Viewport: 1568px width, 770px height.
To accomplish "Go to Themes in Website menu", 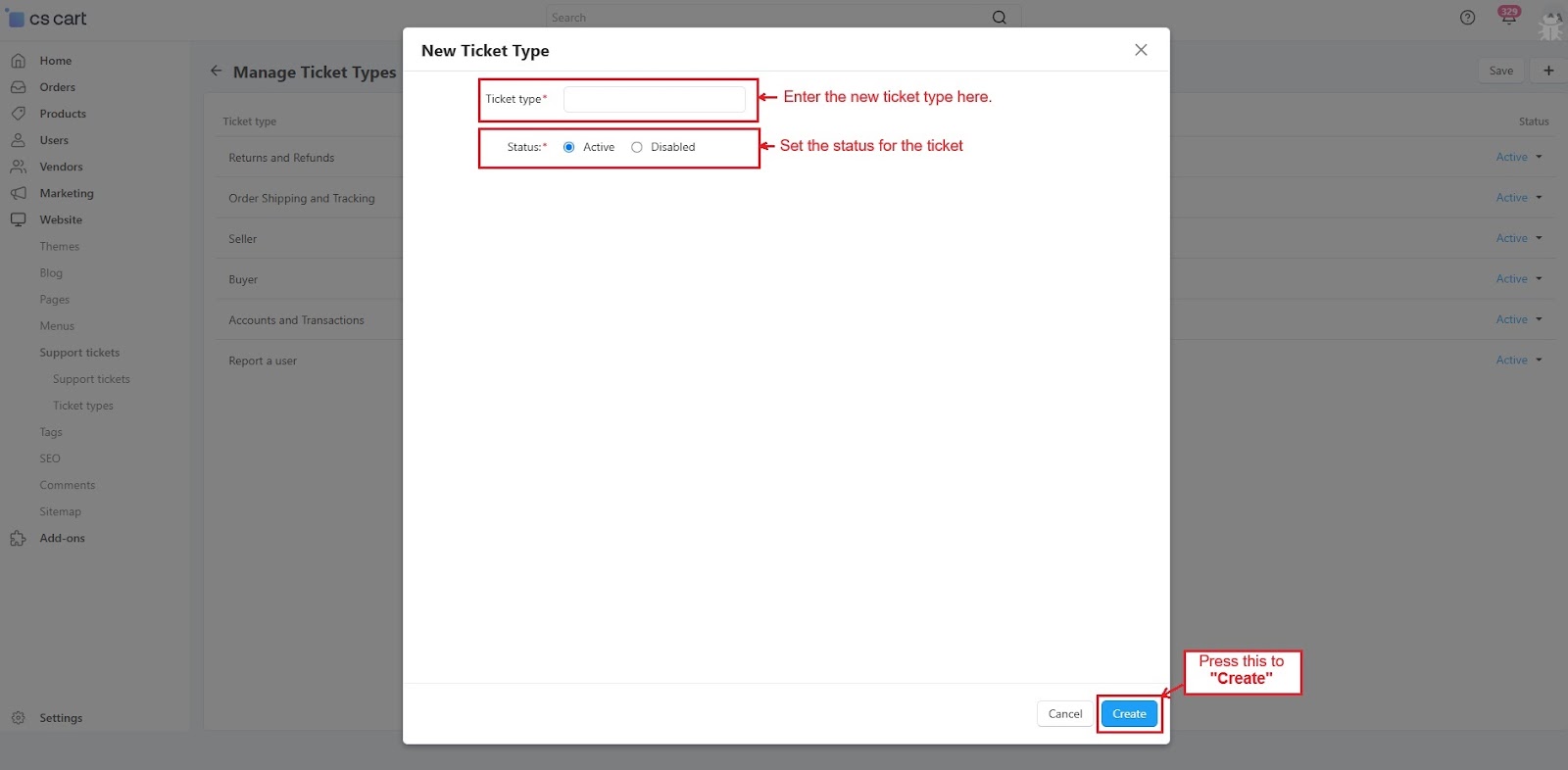I will (x=60, y=247).
